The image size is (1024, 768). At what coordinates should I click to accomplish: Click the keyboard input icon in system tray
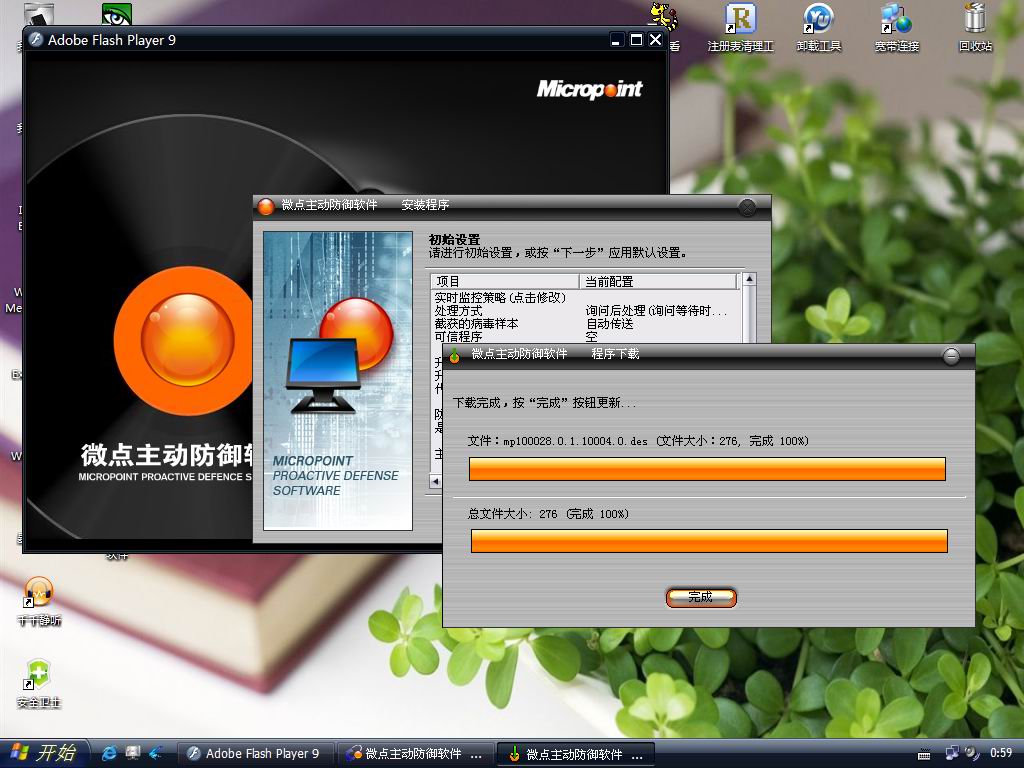pos(924,755)
